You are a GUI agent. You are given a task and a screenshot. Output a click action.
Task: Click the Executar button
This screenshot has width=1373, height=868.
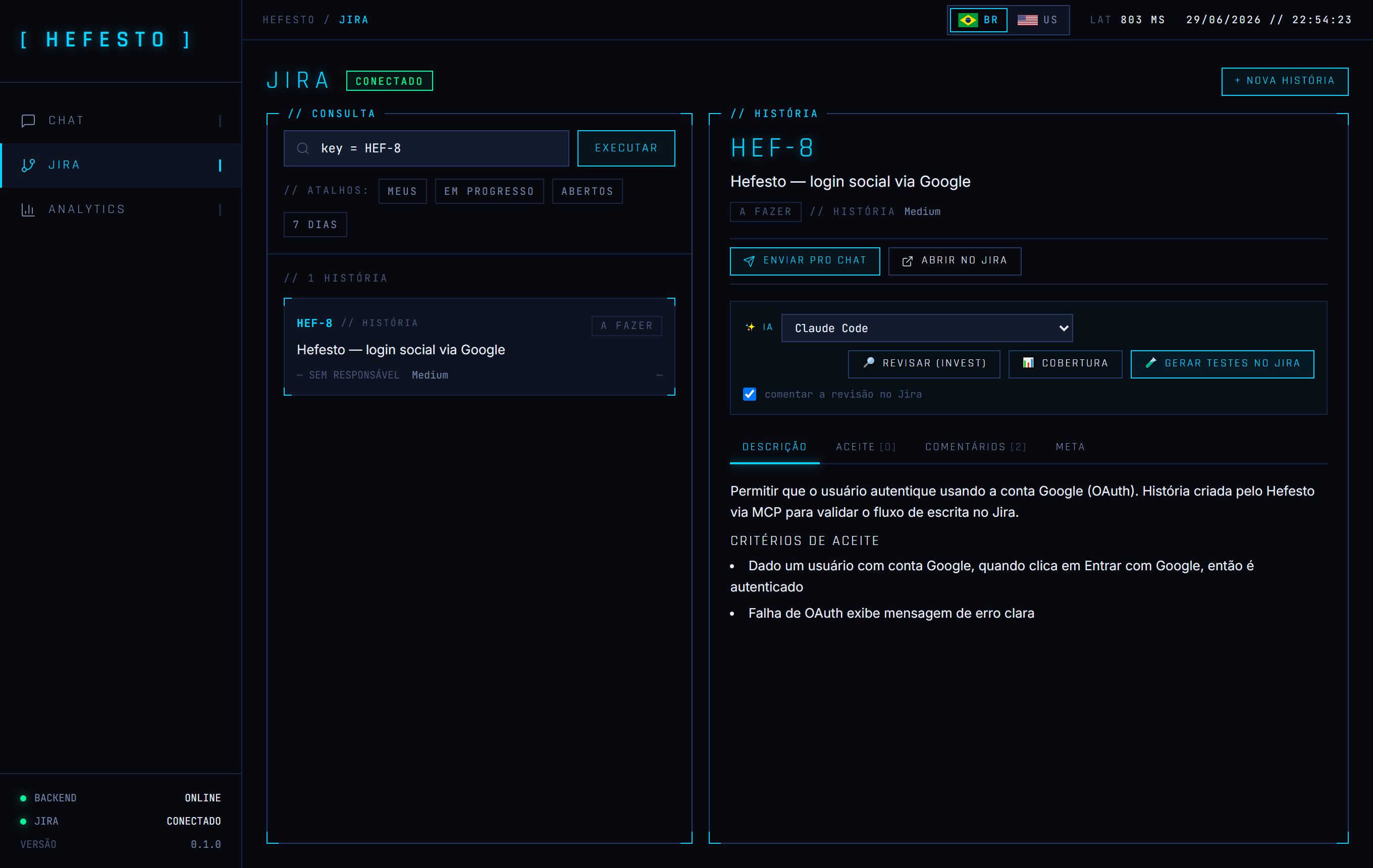[626, 148]
